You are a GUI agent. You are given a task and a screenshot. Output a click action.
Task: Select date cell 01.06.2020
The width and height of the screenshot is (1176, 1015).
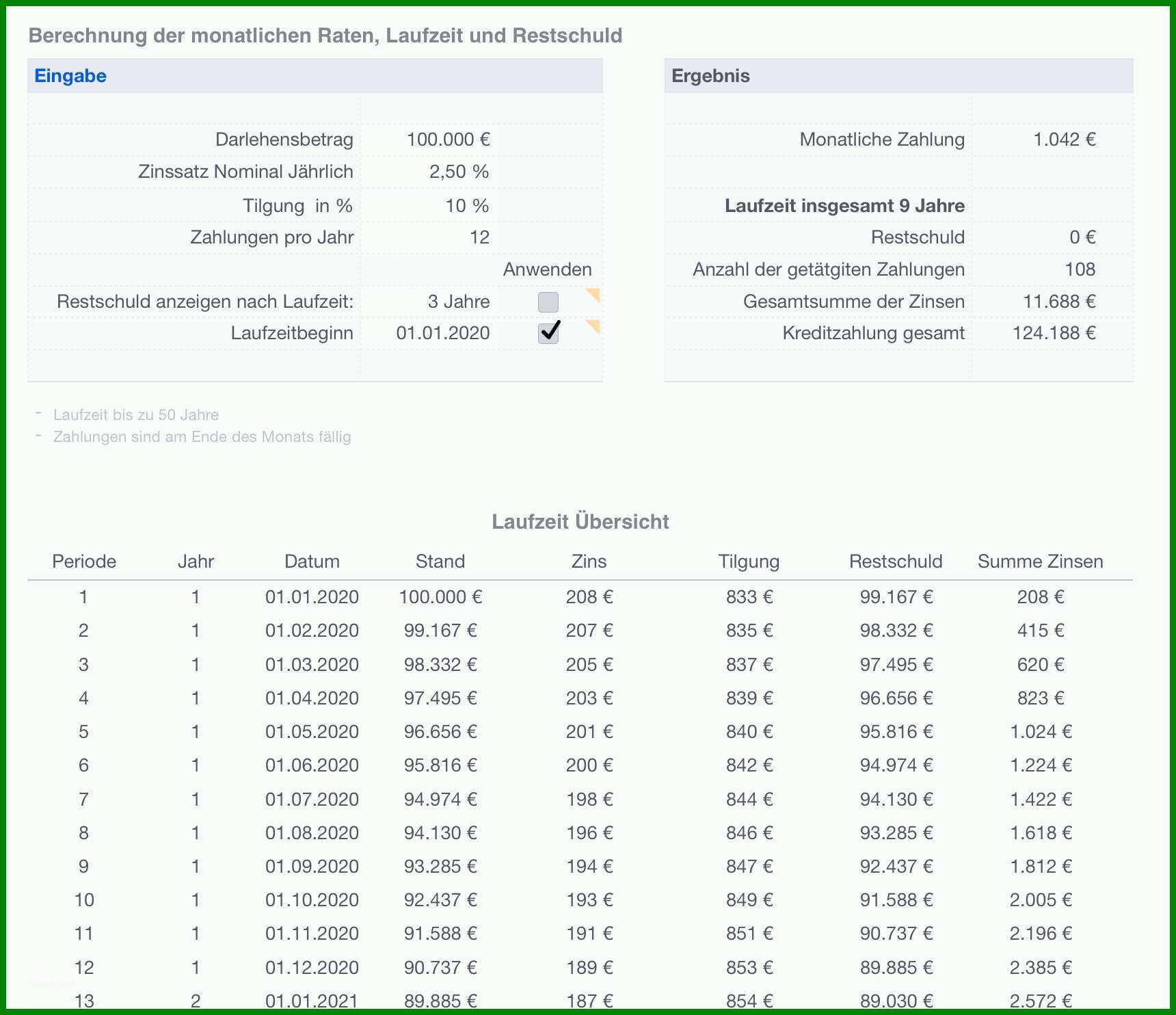pos(312,765)
